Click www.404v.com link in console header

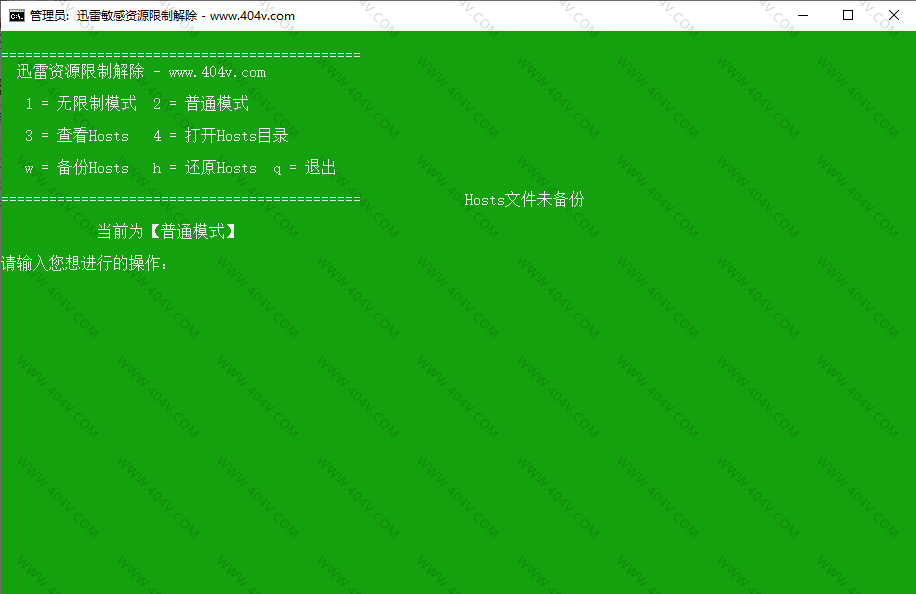coord(217,72)
